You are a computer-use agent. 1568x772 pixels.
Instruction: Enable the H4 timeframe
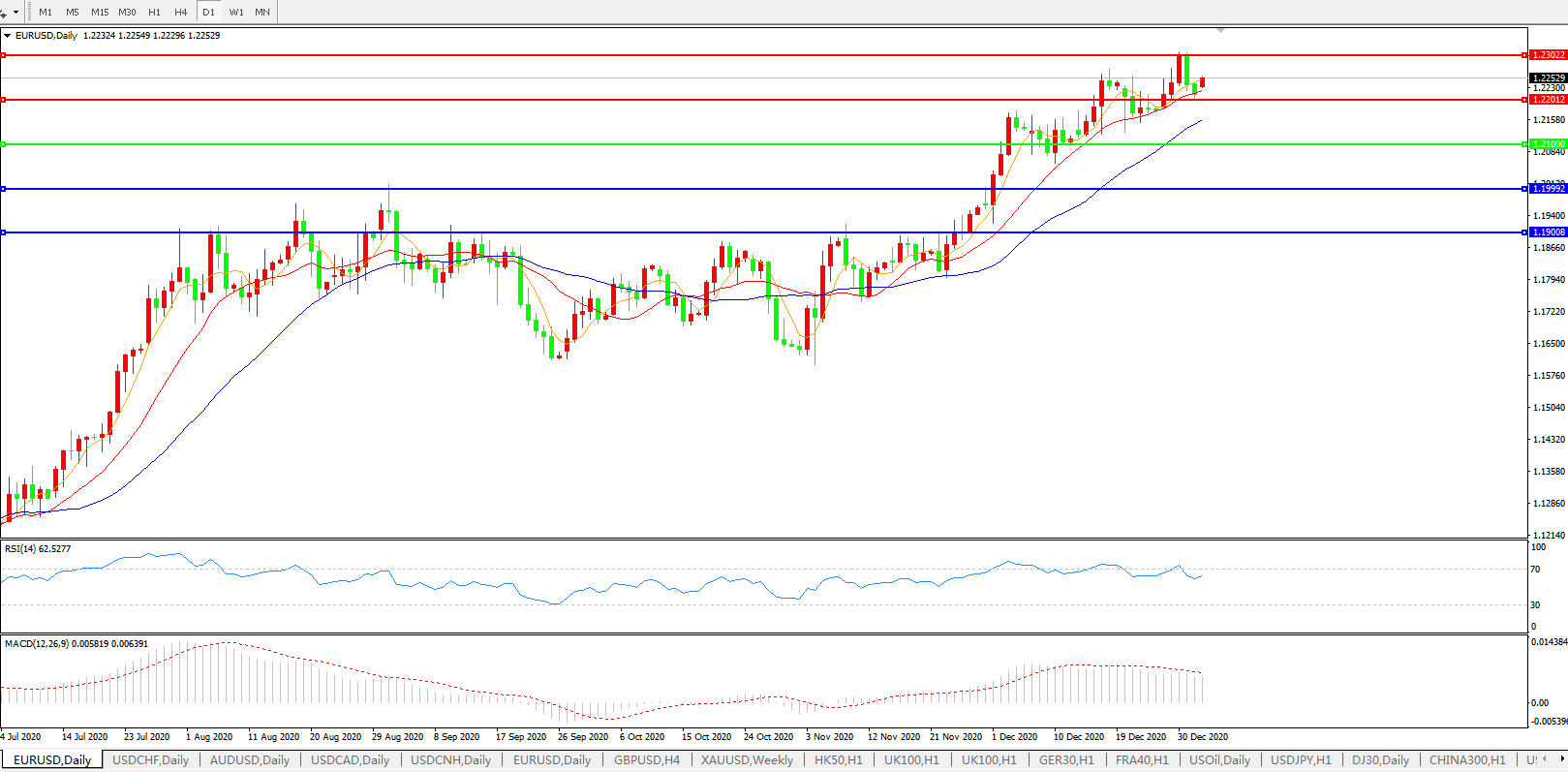click(181, 12)
